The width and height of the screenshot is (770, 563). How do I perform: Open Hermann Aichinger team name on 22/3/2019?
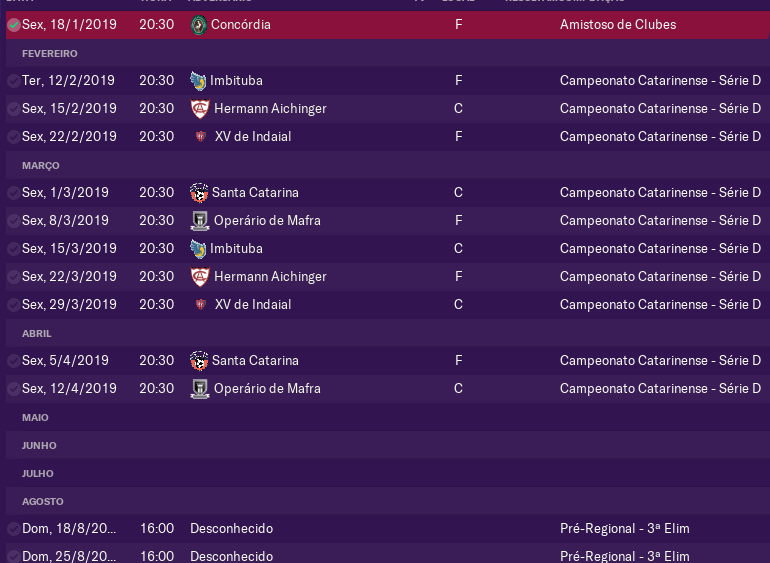(270, 277)
